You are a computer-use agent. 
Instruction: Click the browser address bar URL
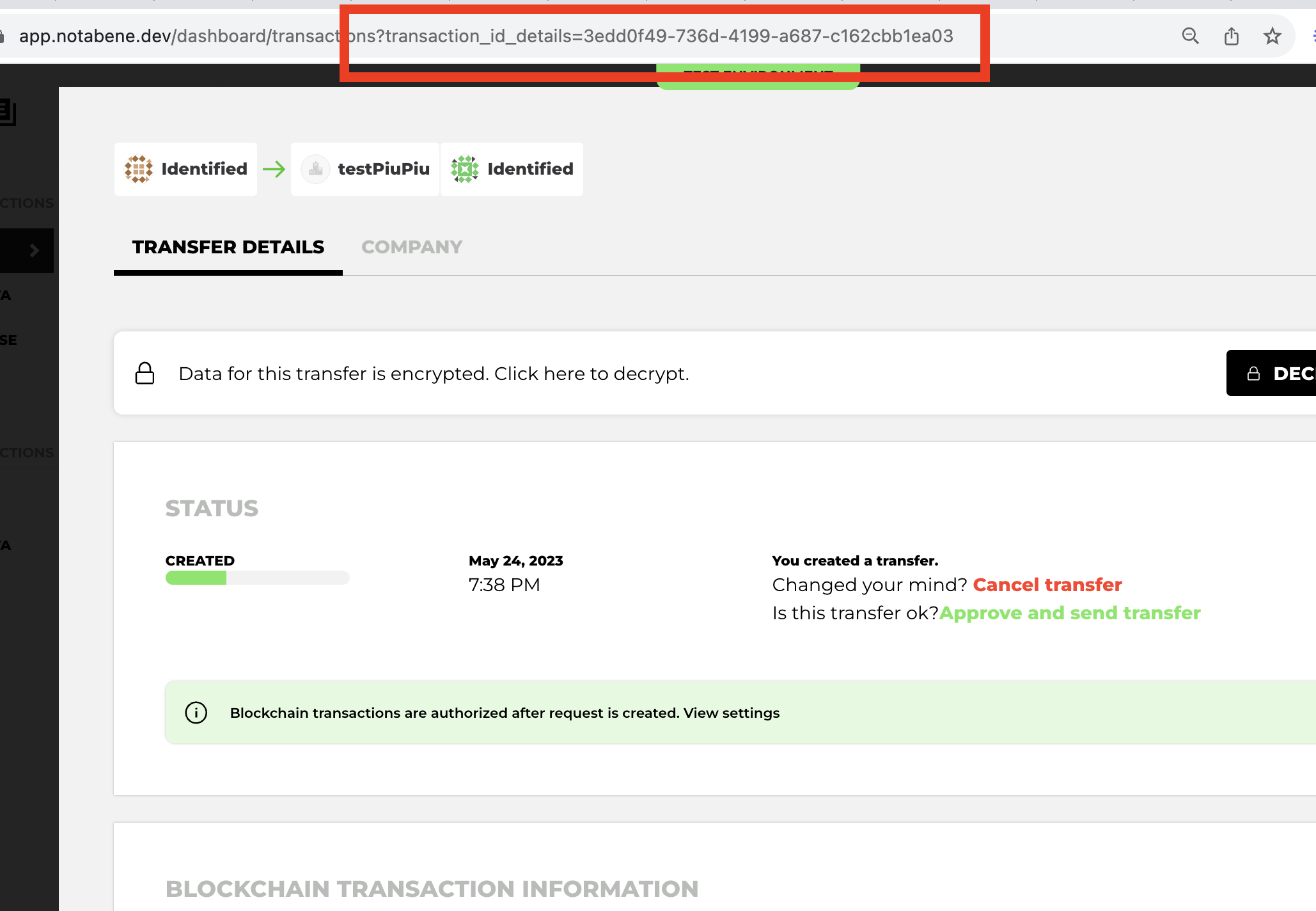pyautogui.click(x=486, y=36)
